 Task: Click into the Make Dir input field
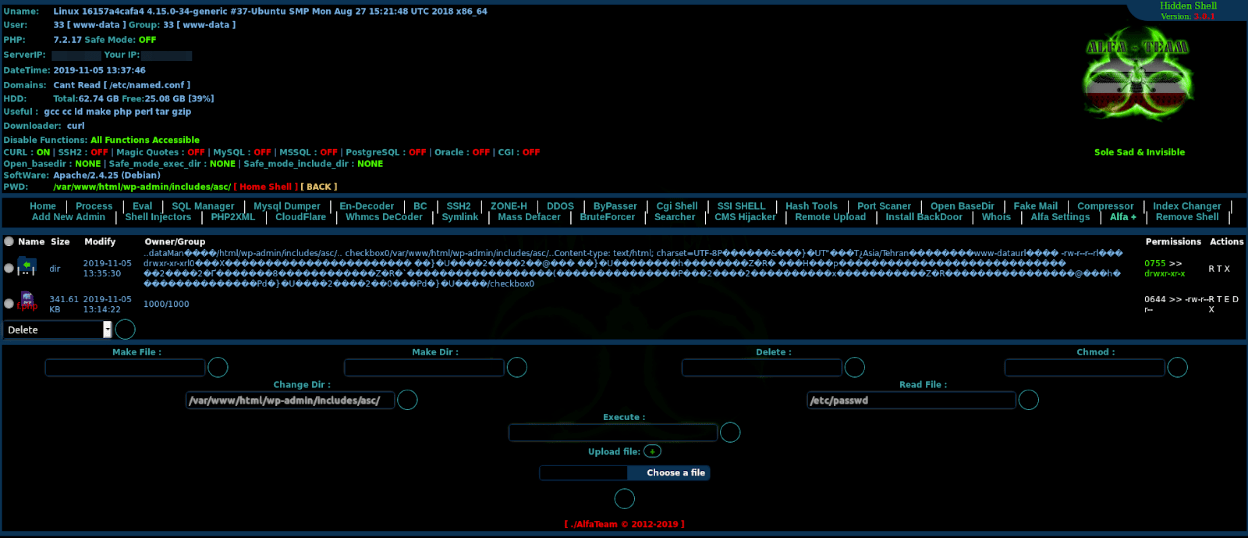tap(424, 367)
